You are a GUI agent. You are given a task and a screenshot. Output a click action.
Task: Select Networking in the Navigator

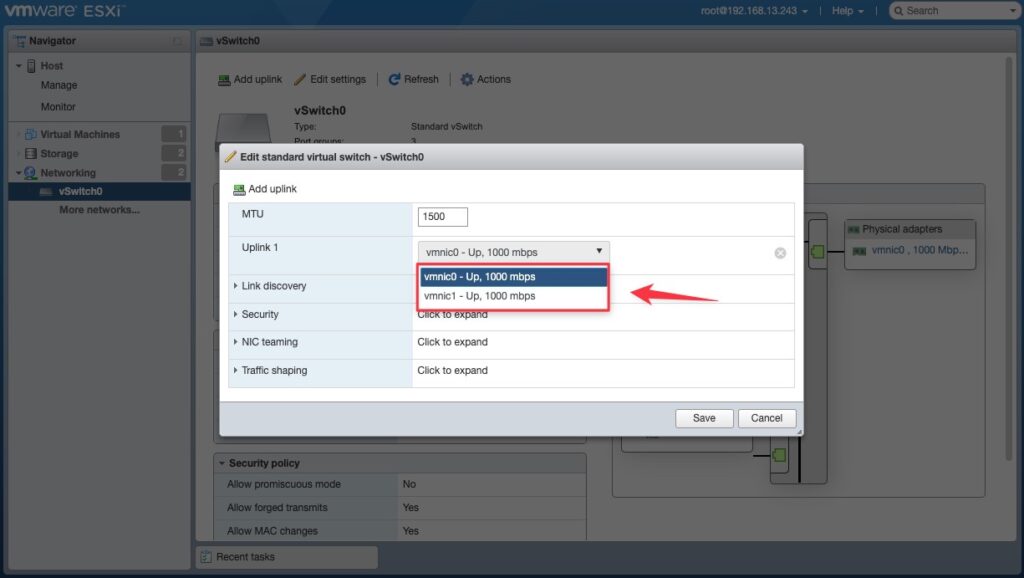click(68, 173)
